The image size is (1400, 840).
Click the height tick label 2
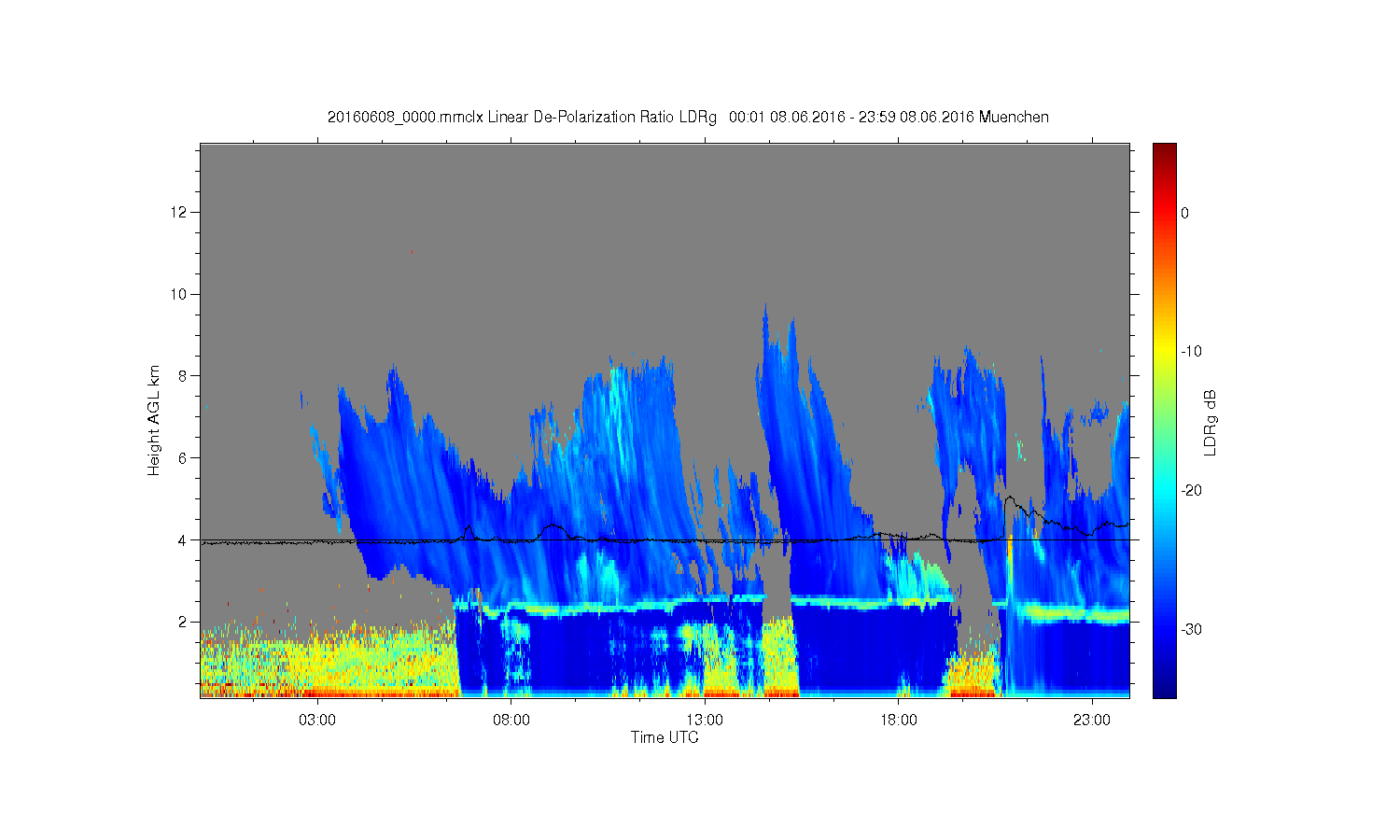pos(184,622)
